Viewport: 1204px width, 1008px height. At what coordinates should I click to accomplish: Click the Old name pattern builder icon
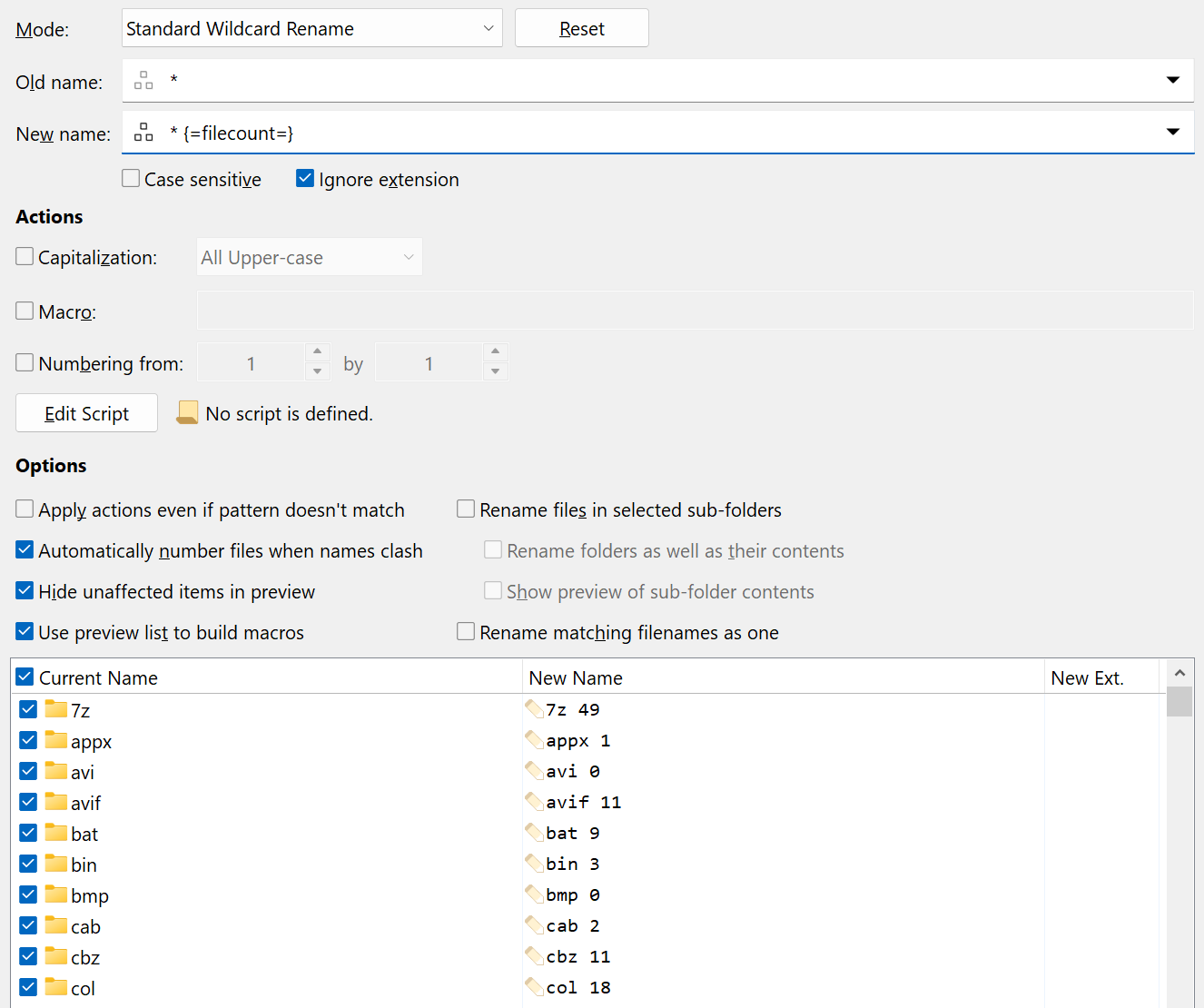tap(143, 81)
